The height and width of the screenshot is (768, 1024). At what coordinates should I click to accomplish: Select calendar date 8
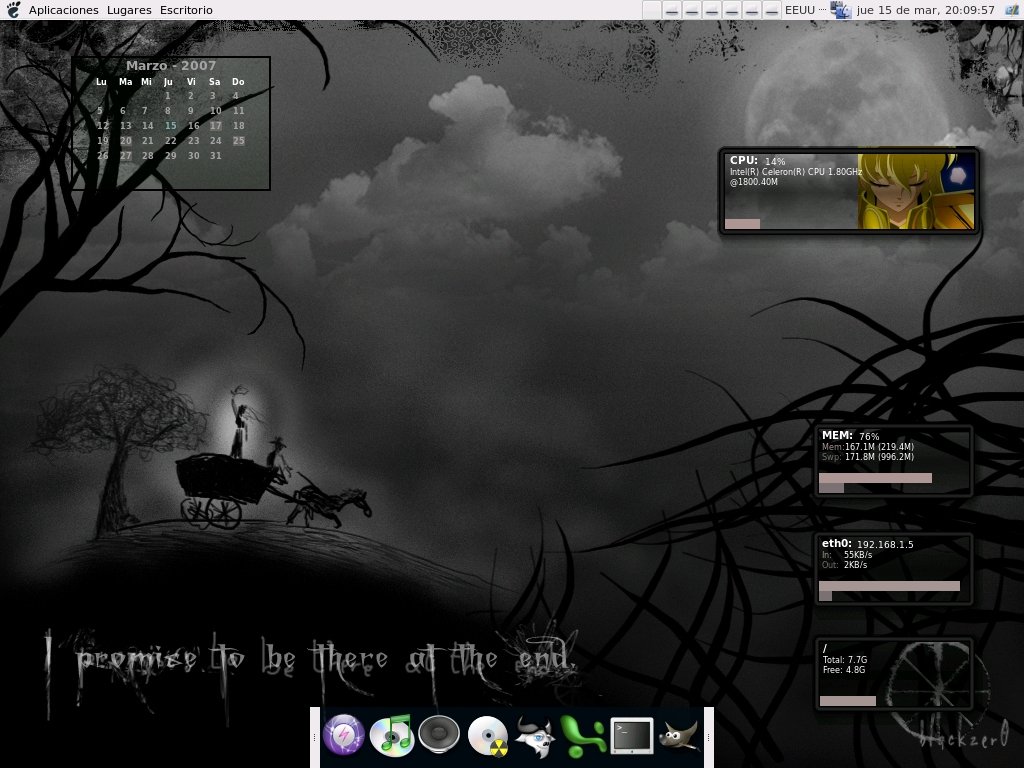click(168, 110)
